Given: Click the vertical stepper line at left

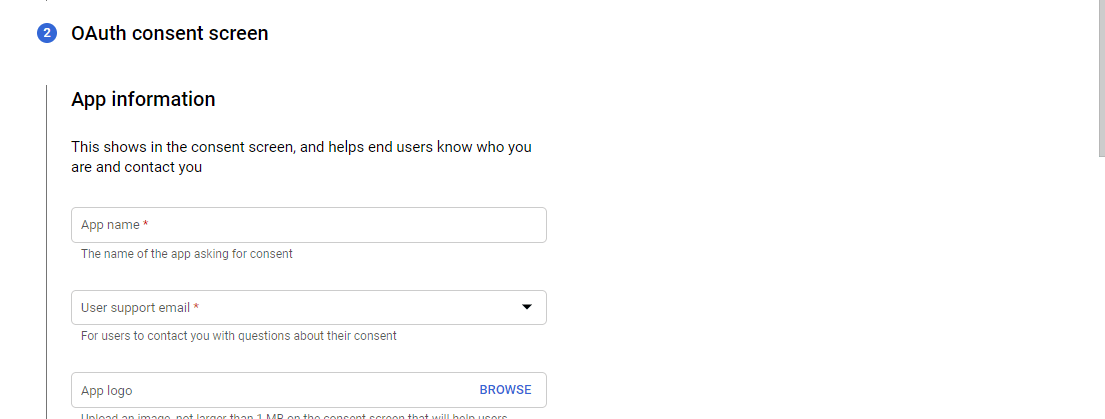Looking at the screenshot, I should point(47,250).
